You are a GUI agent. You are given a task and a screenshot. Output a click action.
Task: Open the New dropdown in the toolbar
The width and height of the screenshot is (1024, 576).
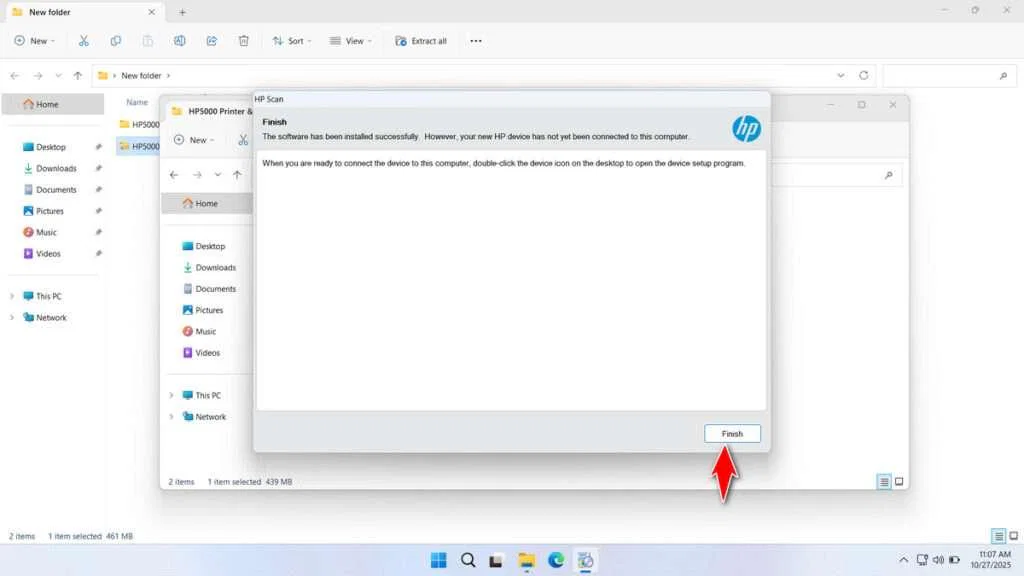pos(35,41)
